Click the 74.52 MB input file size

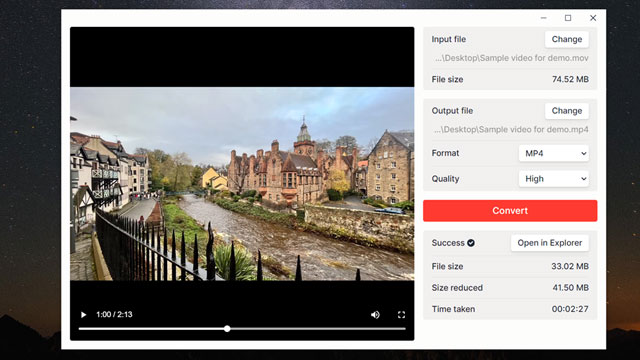570,79
